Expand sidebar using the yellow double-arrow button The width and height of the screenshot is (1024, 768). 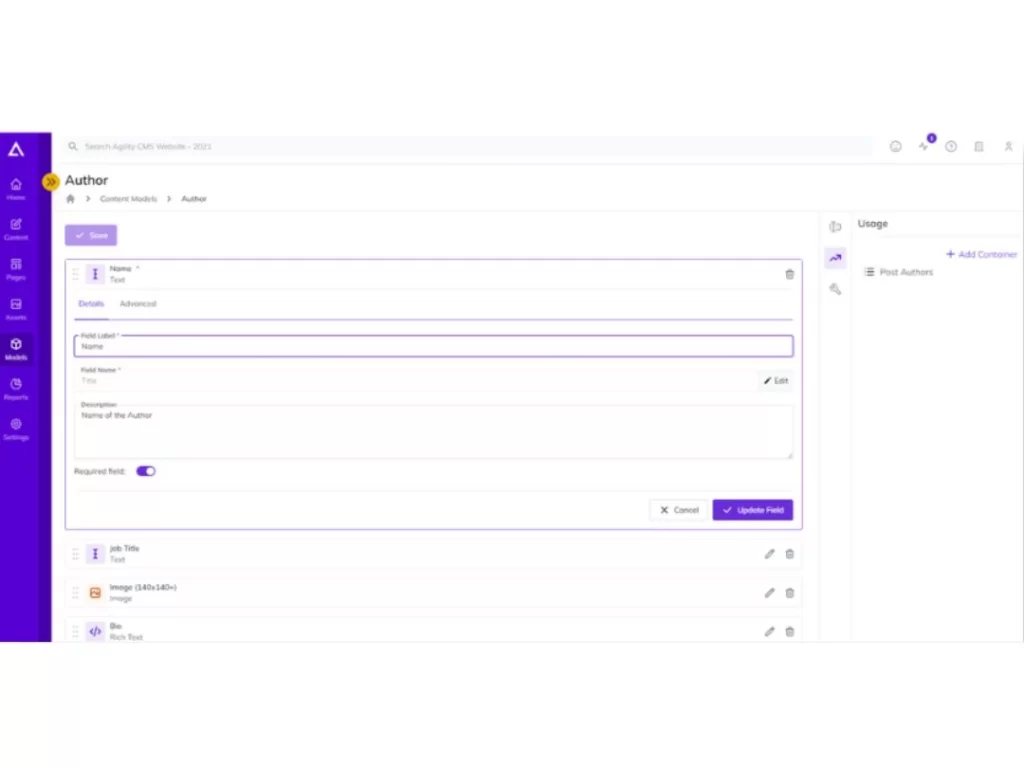pyautogui.click(x=50, y=182)
